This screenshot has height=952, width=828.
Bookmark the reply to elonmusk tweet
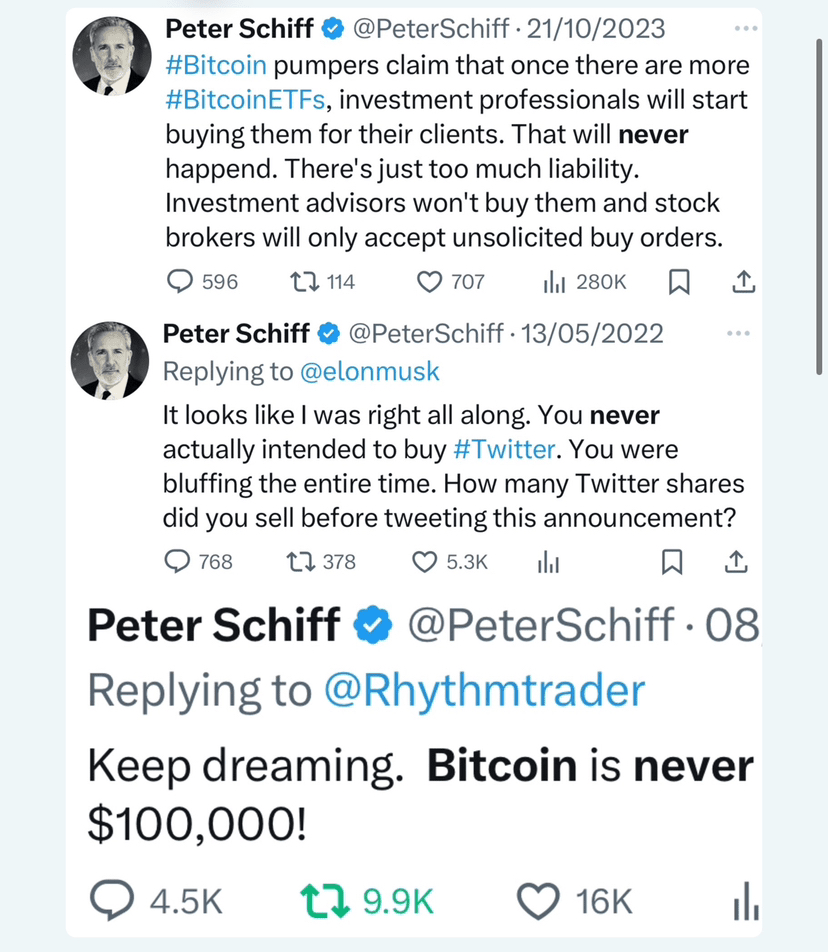pyautogui.click(x=673, y=563)
